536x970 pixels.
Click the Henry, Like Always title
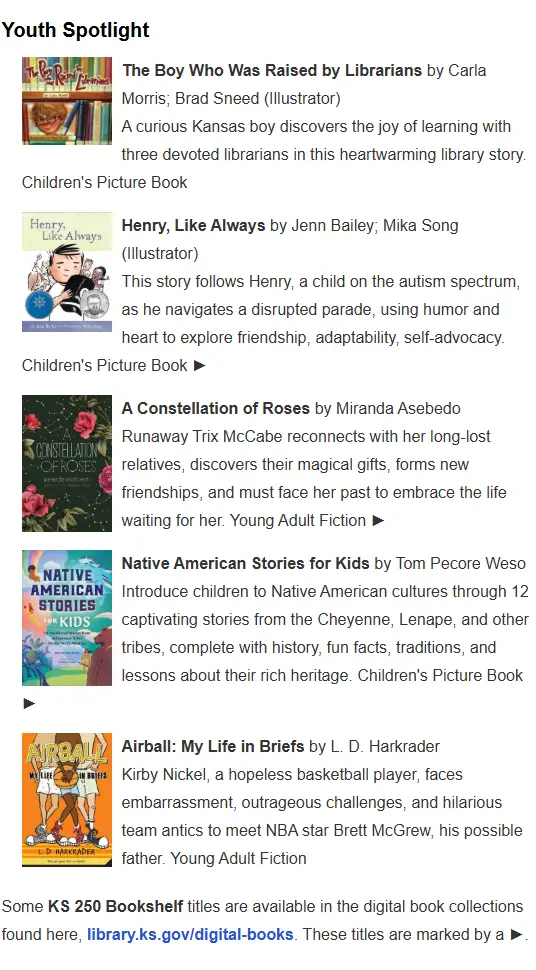tap(193, 225)
